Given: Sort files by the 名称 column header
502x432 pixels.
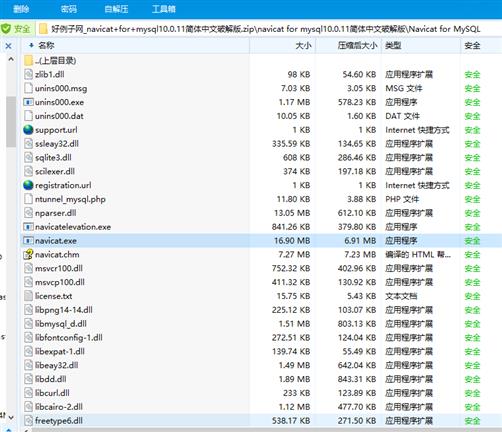Looking at the screenshot, I should [46, 45].
